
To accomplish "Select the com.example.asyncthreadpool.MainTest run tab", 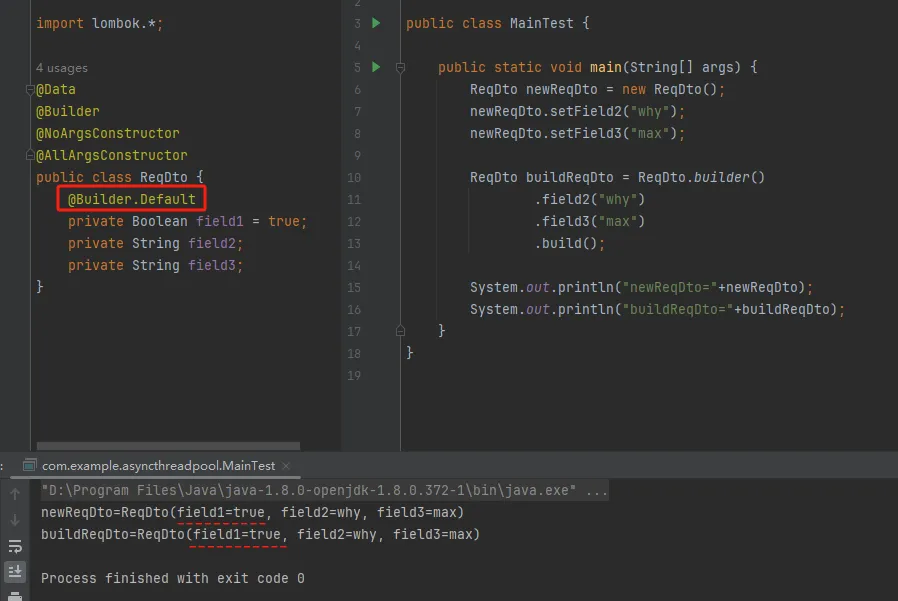I will 158,466.
